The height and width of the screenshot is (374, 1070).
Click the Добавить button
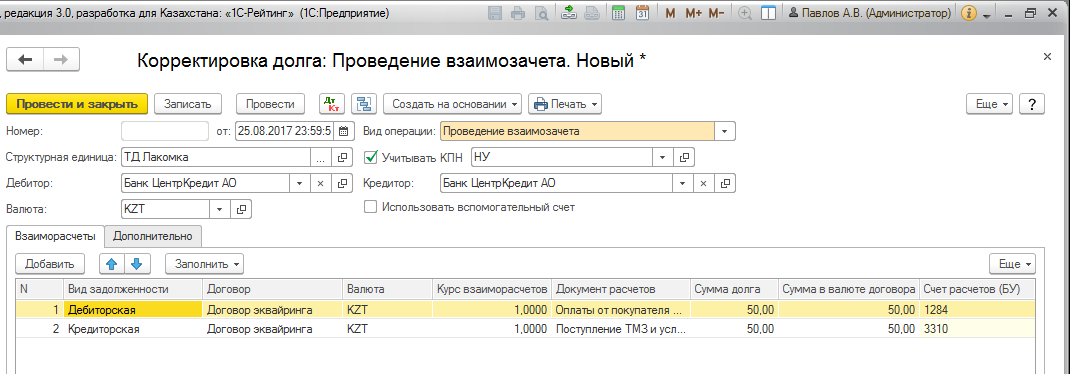50,263
